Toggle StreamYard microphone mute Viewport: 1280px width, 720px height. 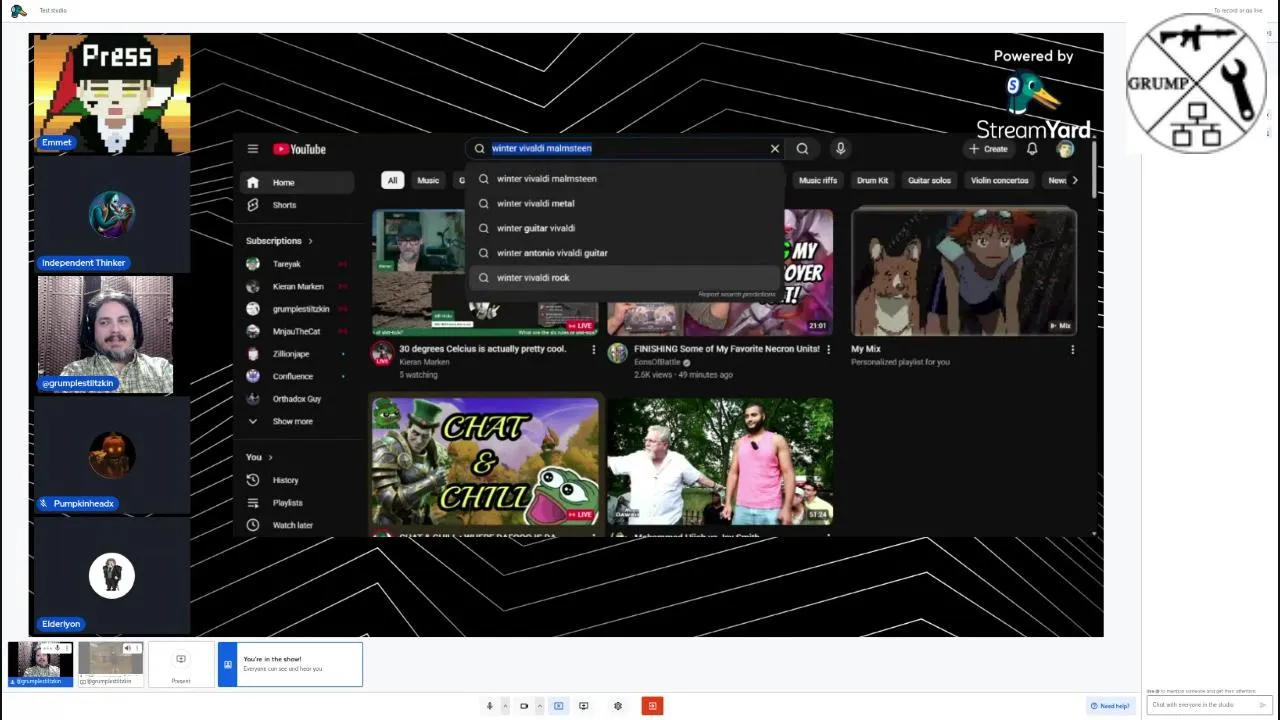[489, 706]
